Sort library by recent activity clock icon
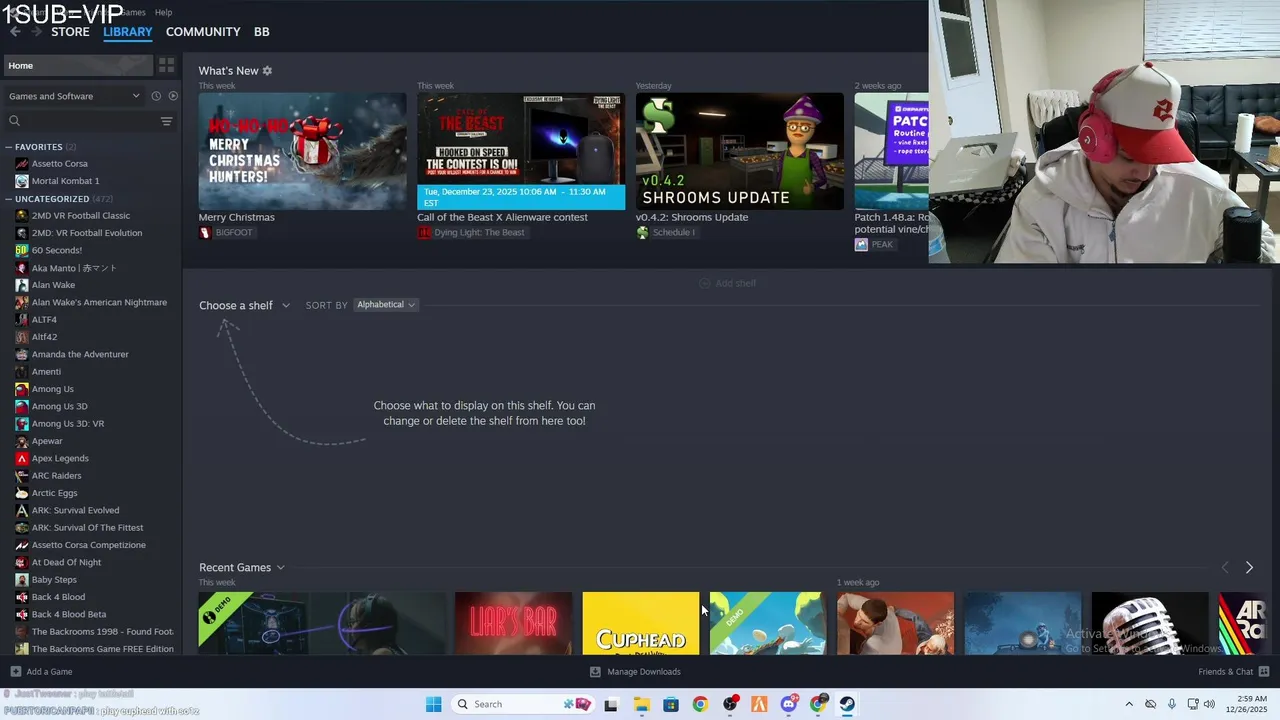The height and width of the screenshot is (720, 1280). (x=156, y=96)
